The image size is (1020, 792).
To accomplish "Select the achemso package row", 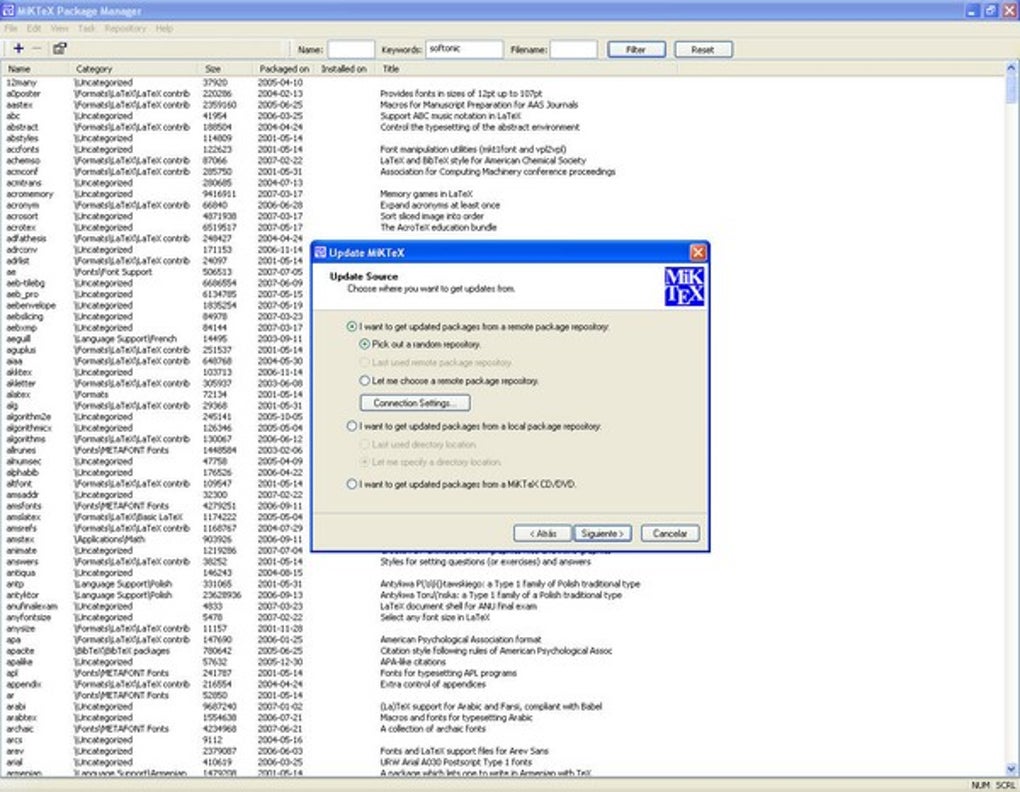I will point(503,161).
